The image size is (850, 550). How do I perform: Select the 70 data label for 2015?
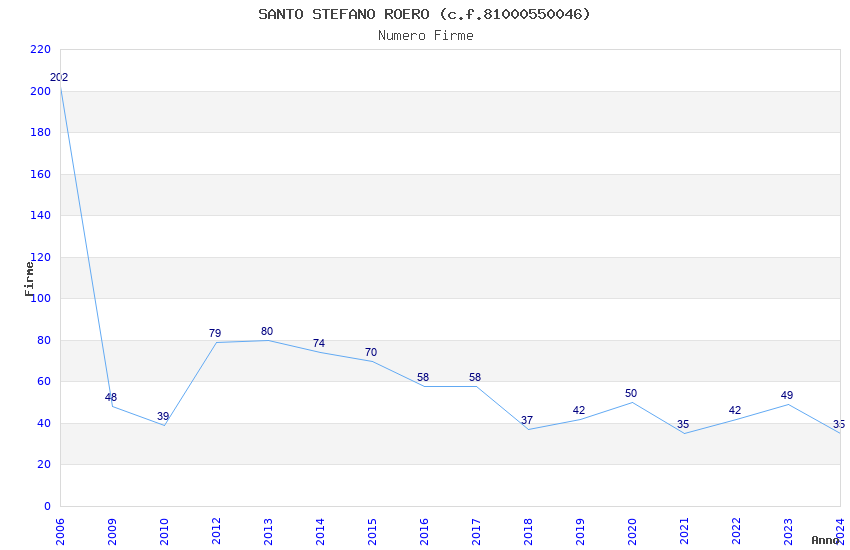click(x=371, y=352)
